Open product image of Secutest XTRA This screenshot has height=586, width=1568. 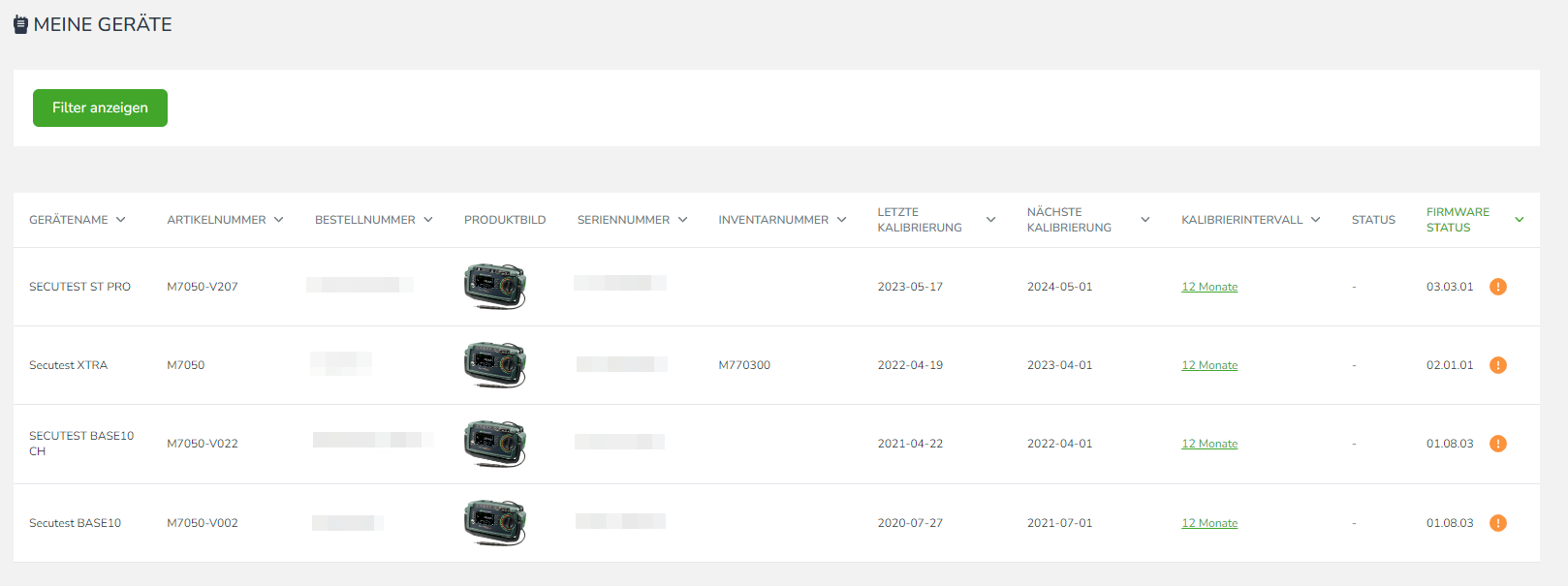click(495, 364)
